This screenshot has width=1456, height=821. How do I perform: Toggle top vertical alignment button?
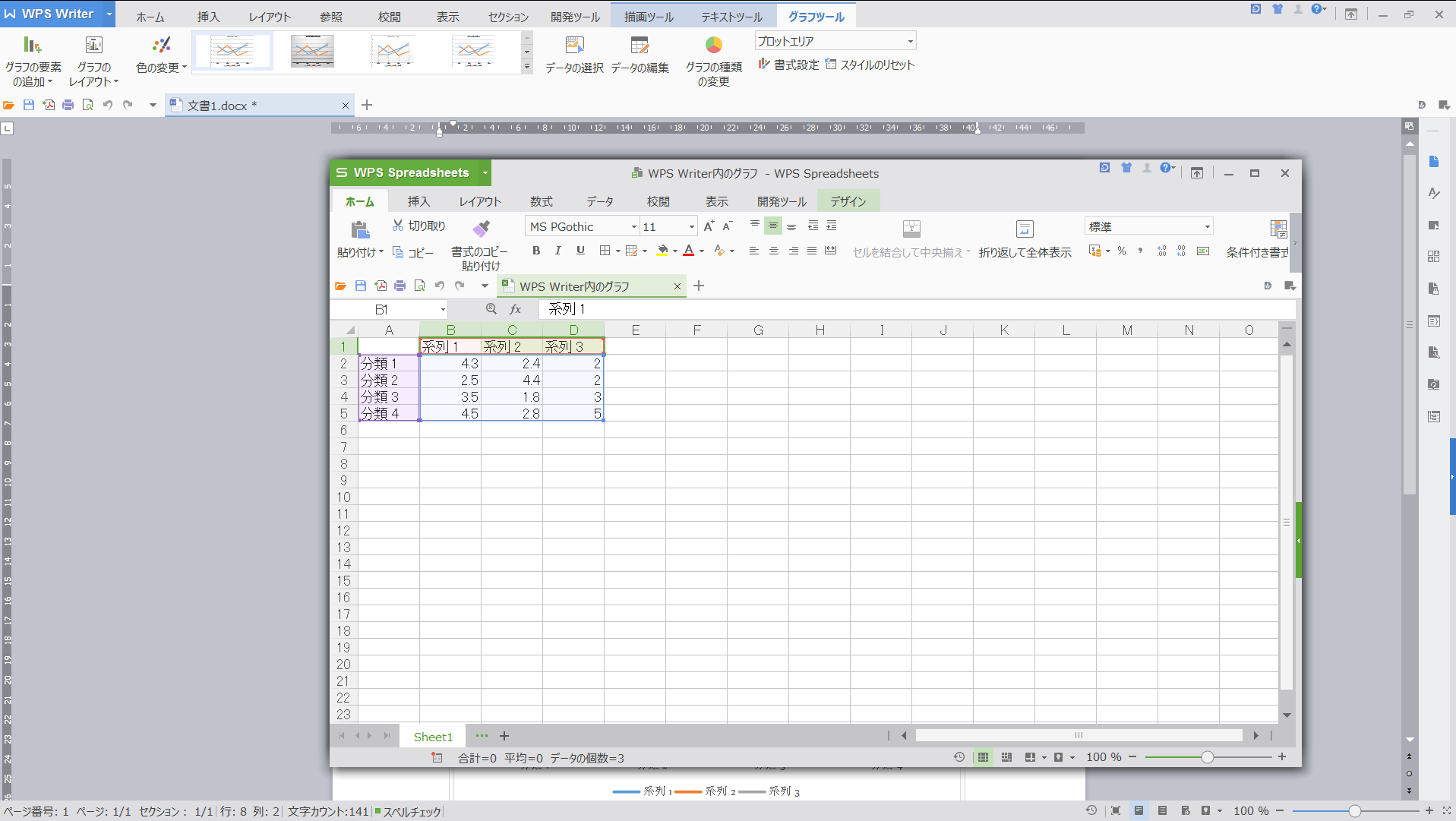[x=755, y=226]
